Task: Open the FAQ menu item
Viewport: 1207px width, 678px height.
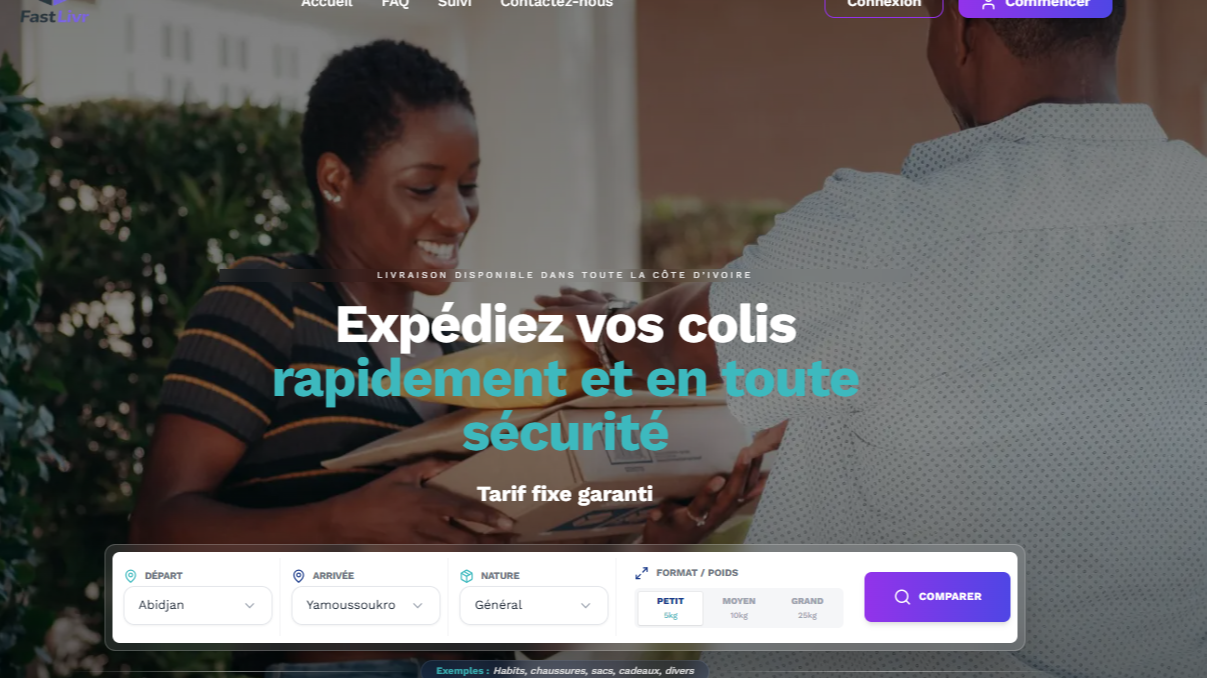Action: click(x=395, y=4)
